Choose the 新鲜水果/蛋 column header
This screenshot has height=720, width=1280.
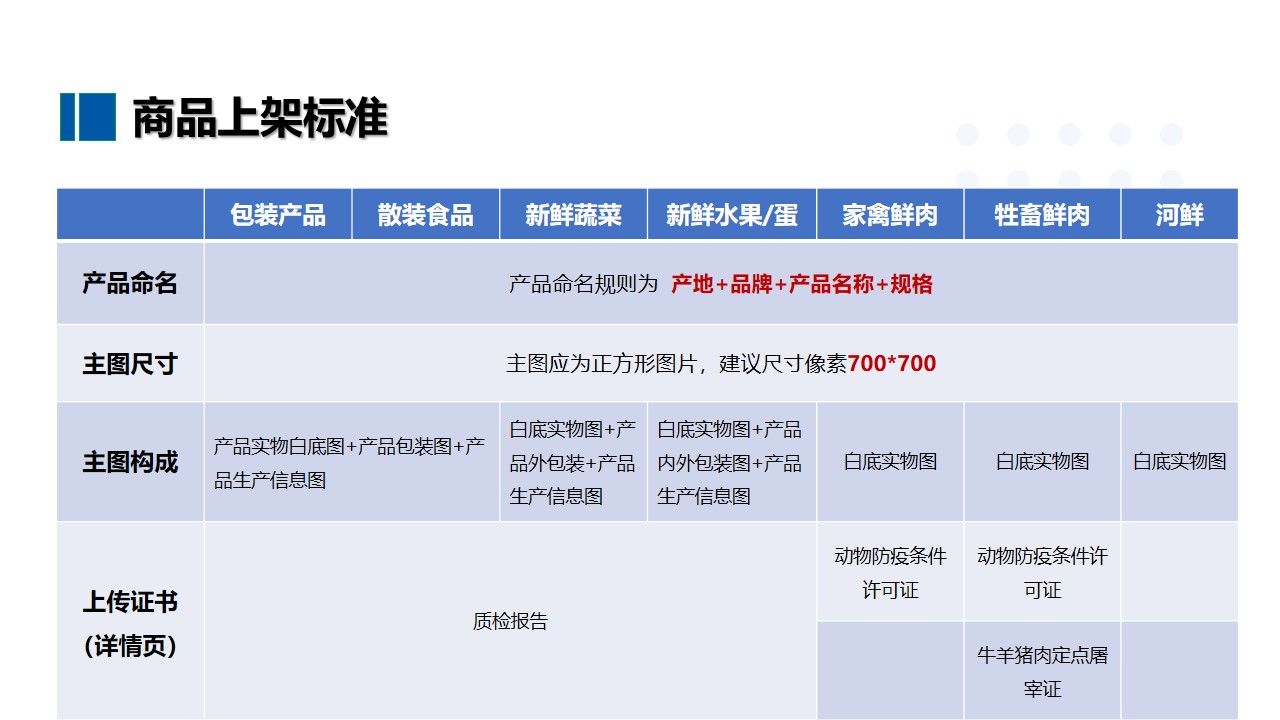pos(732,215)
